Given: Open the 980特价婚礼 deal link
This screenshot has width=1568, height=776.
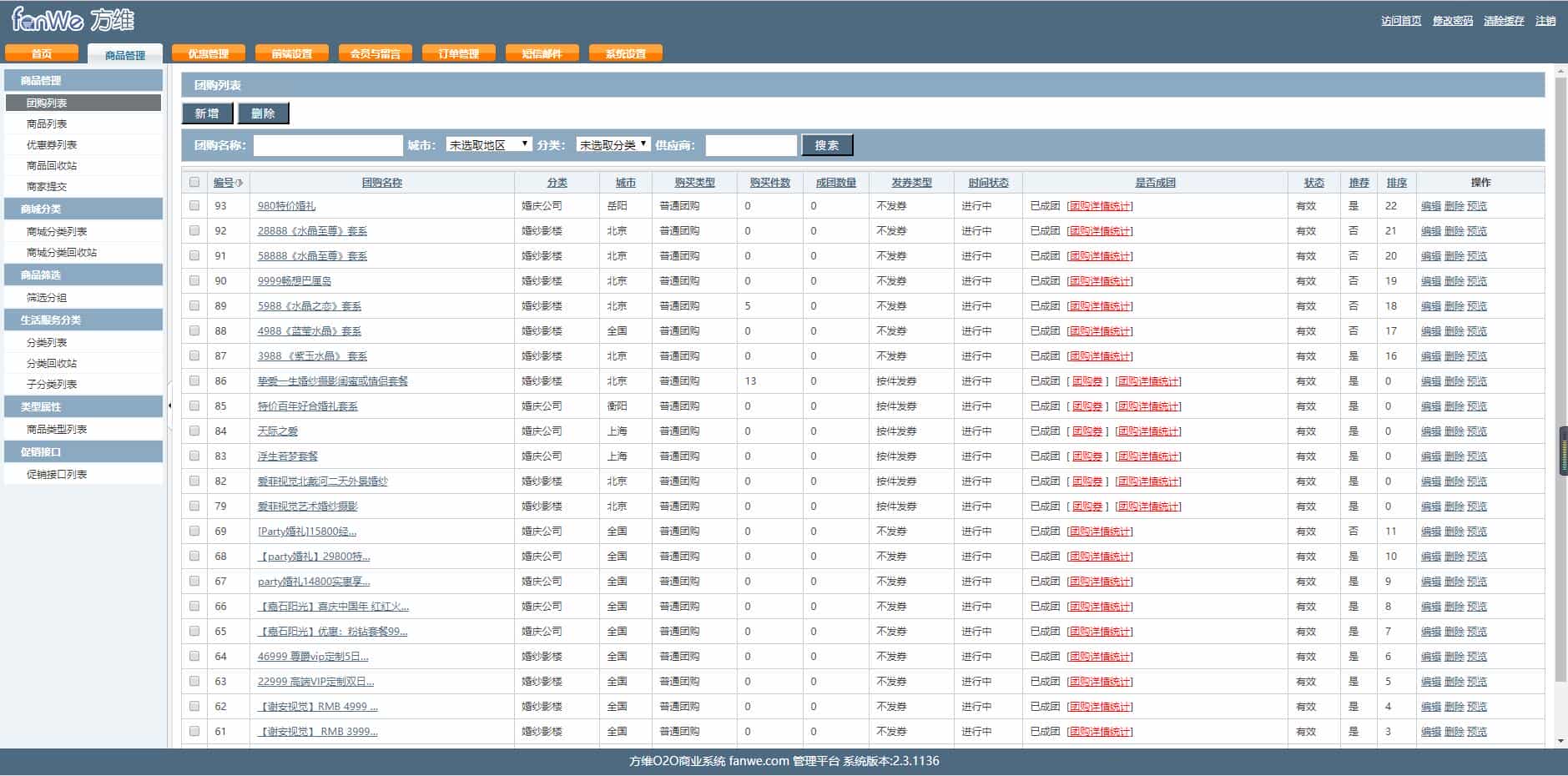Looking at the screenshot, I should 286,205.
